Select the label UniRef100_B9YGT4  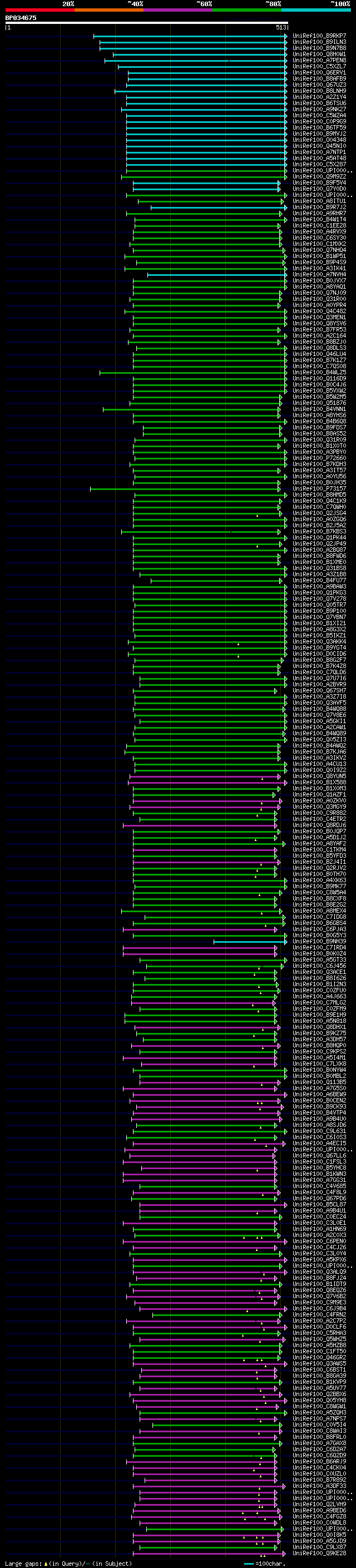click(x=319, y=647)
